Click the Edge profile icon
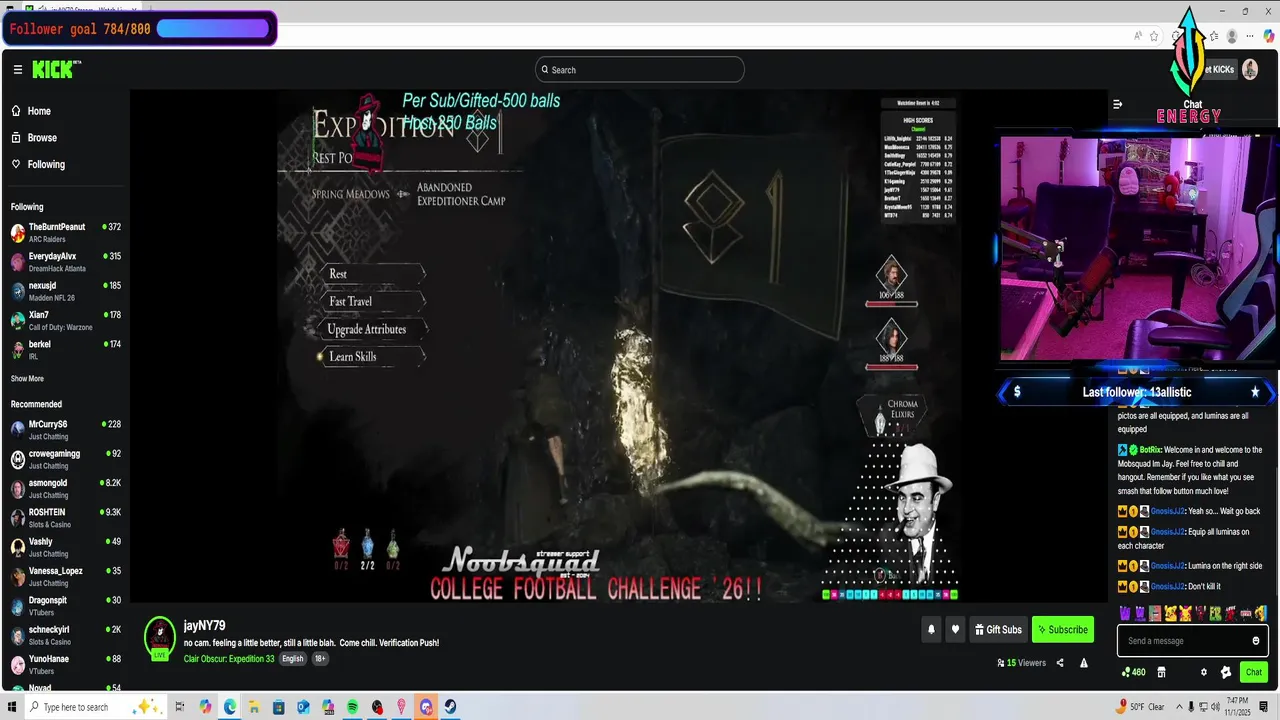The width and height of the screenshot is (1280, 720). pyautogui.click(x=1232, y=36)
